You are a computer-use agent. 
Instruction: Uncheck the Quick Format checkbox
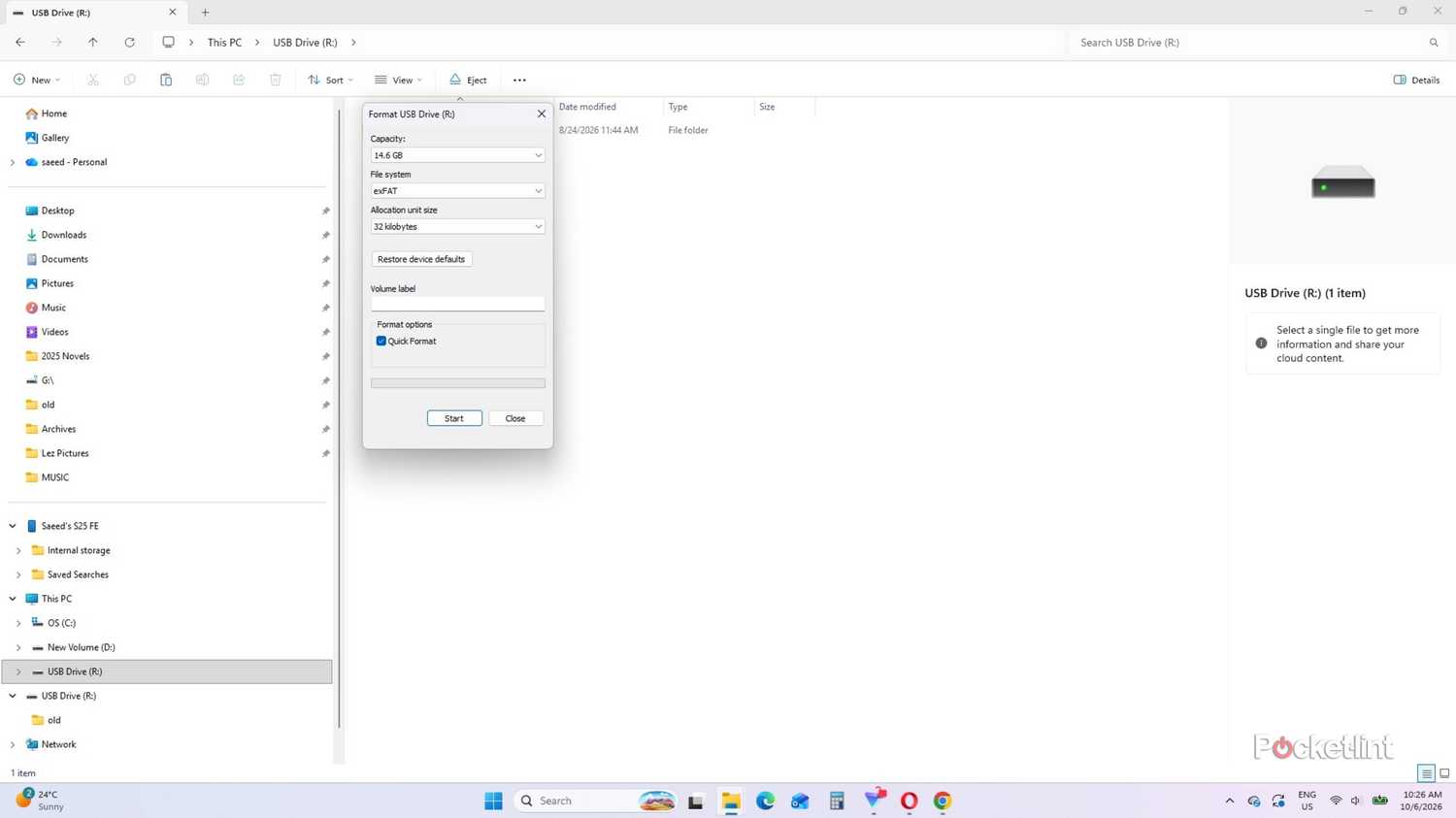pos(381,342)
